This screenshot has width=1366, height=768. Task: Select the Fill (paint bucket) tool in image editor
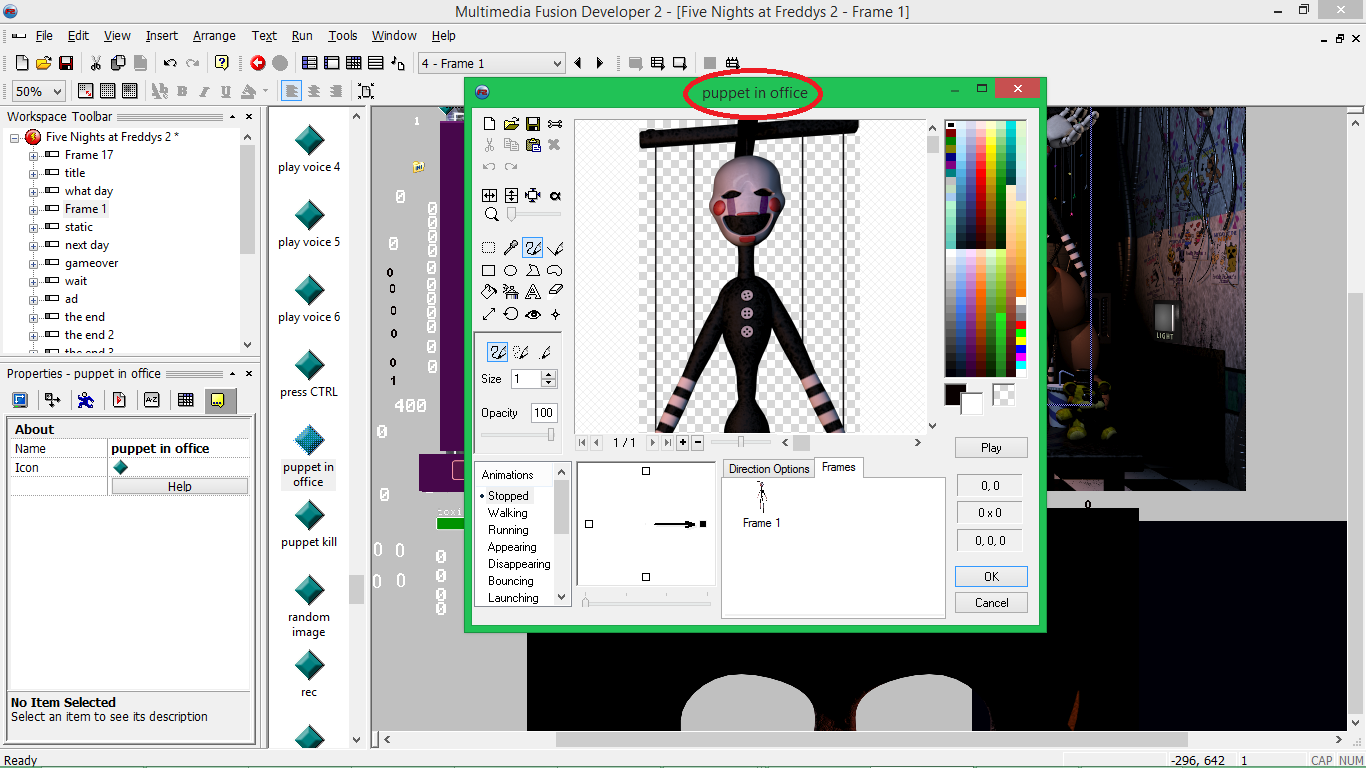pyautogui.click(x=489, y=292)
